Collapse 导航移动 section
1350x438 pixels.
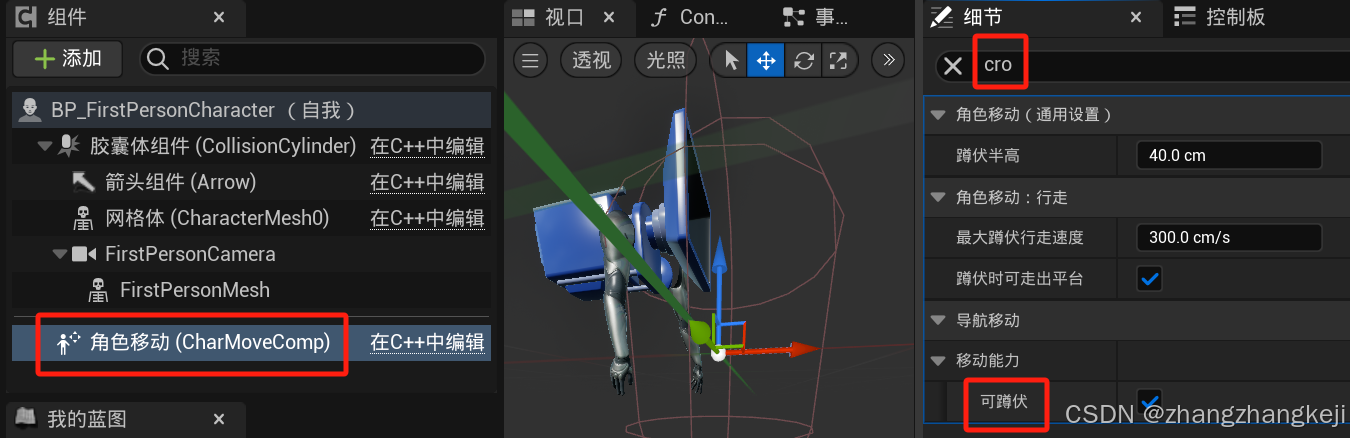pyautogui.click(x=937, y=320)
